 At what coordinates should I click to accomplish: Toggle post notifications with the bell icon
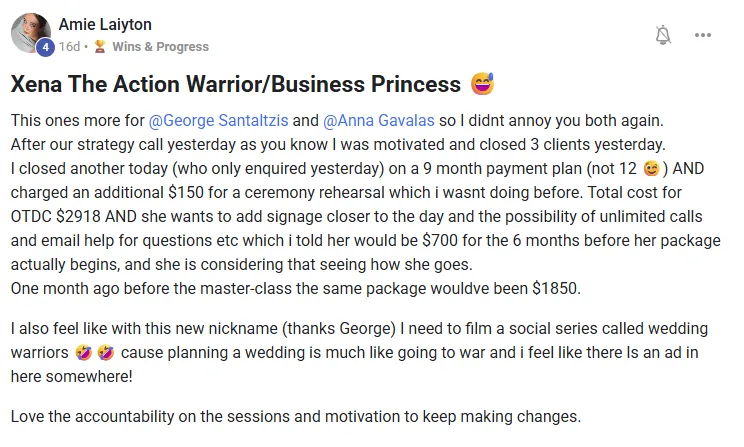662,35
